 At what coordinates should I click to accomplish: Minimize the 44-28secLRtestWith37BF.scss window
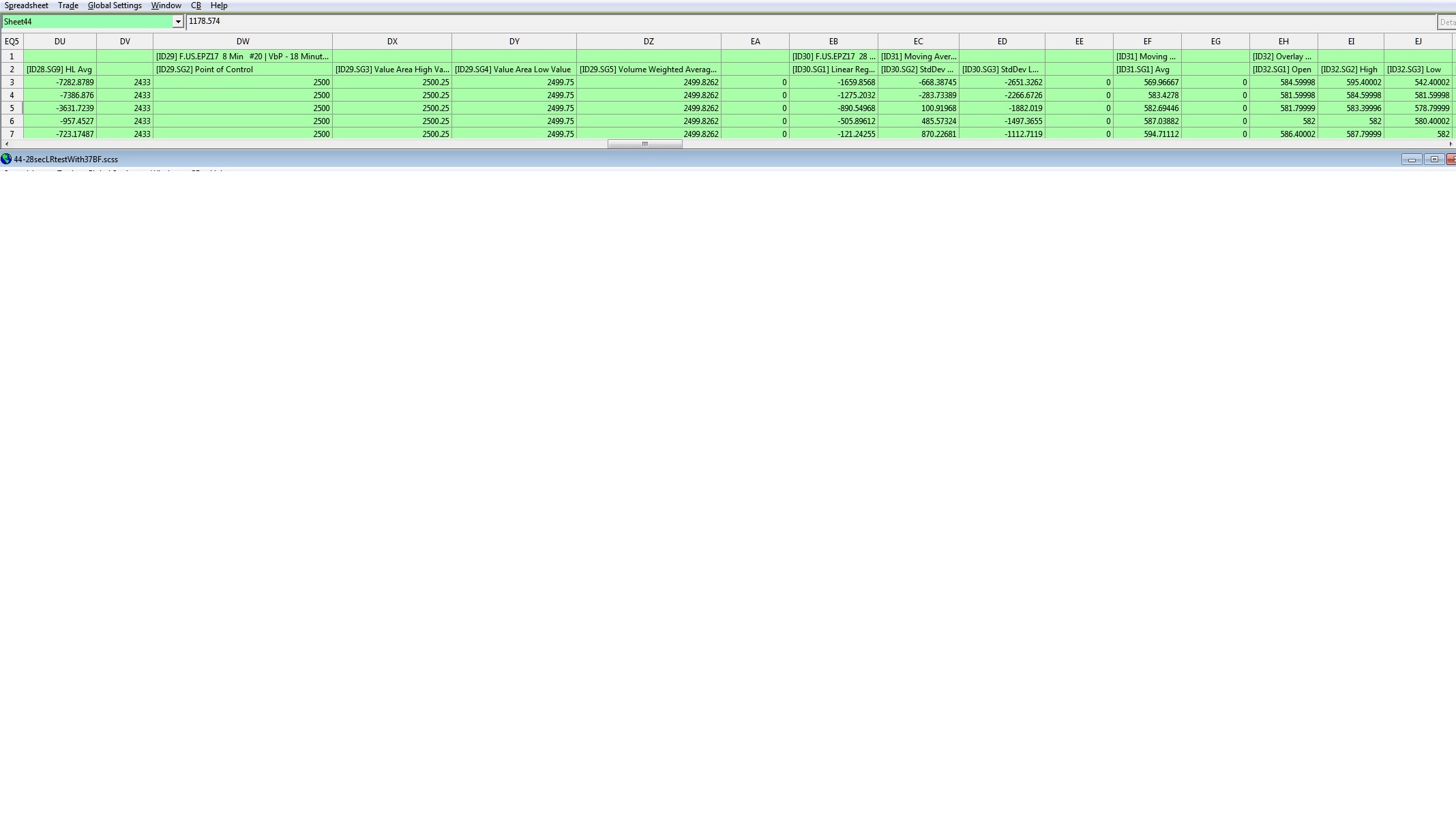click(1411, 160)
